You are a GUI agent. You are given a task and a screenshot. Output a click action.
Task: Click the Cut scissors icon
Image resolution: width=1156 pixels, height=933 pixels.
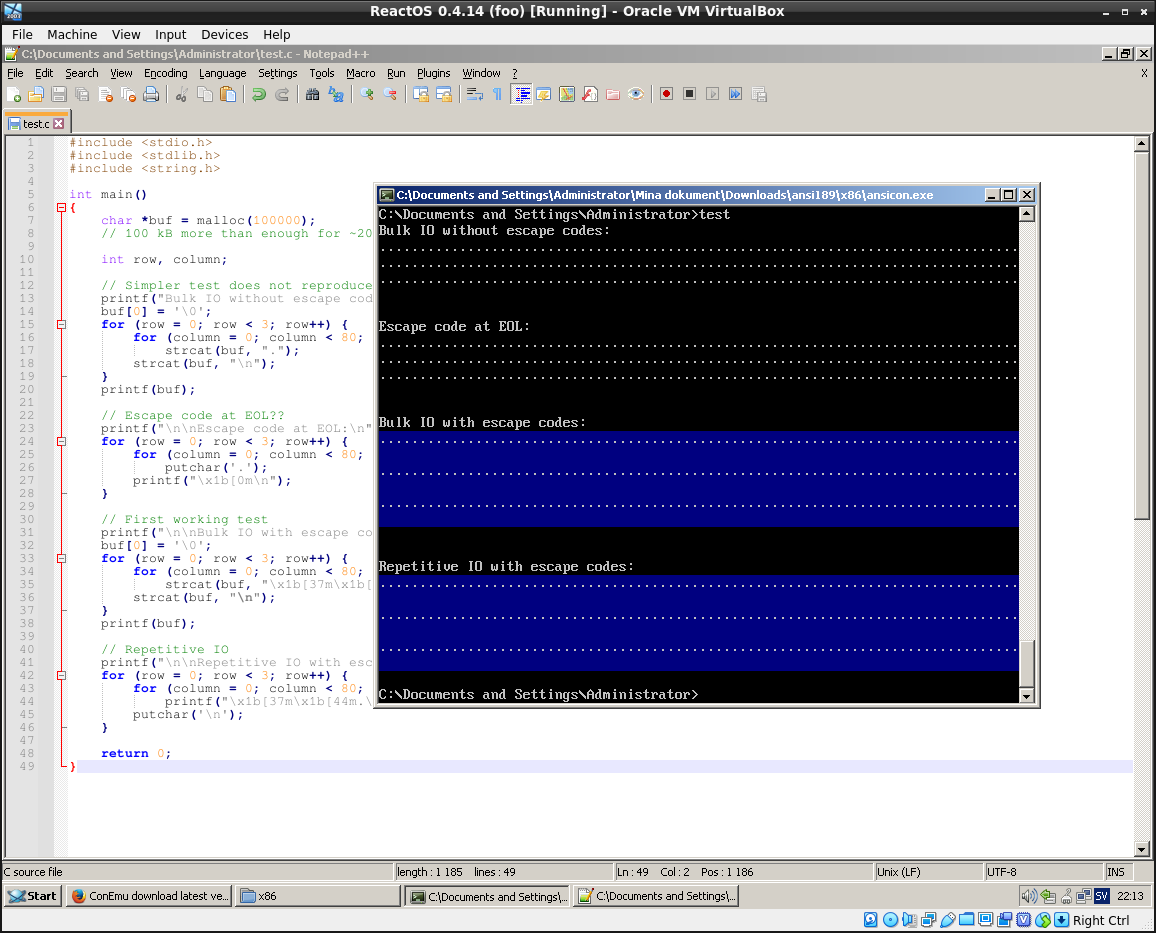181,94
